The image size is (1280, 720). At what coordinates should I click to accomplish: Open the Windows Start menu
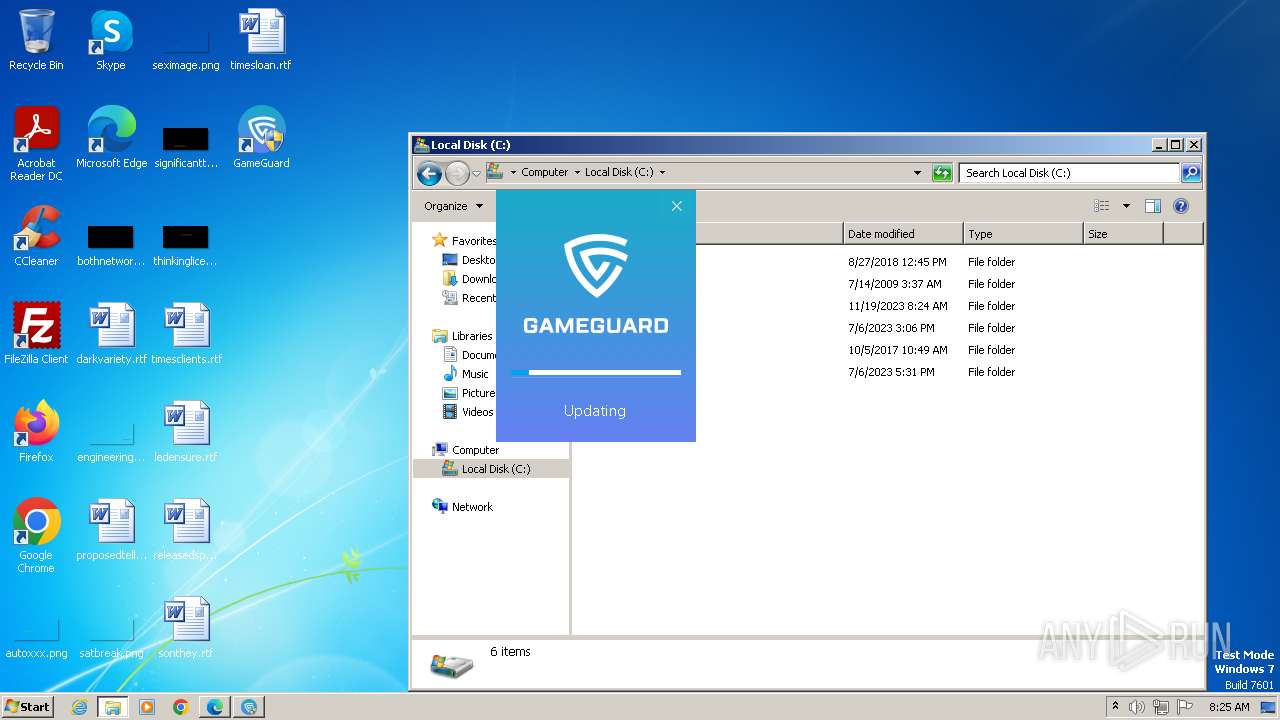point(28,706)
